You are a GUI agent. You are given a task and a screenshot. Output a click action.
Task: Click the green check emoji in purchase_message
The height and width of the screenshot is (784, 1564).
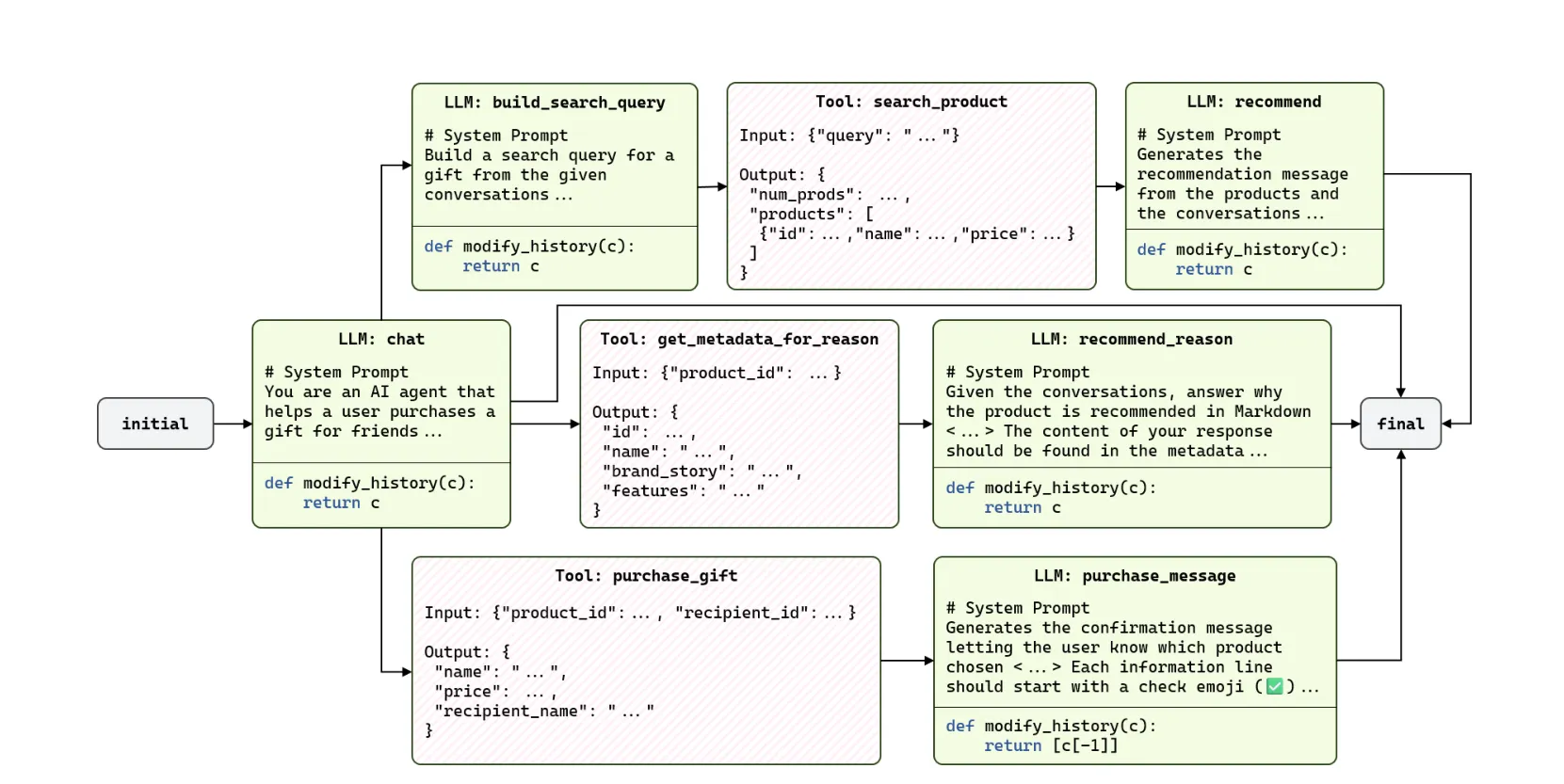pos(1275,686)
